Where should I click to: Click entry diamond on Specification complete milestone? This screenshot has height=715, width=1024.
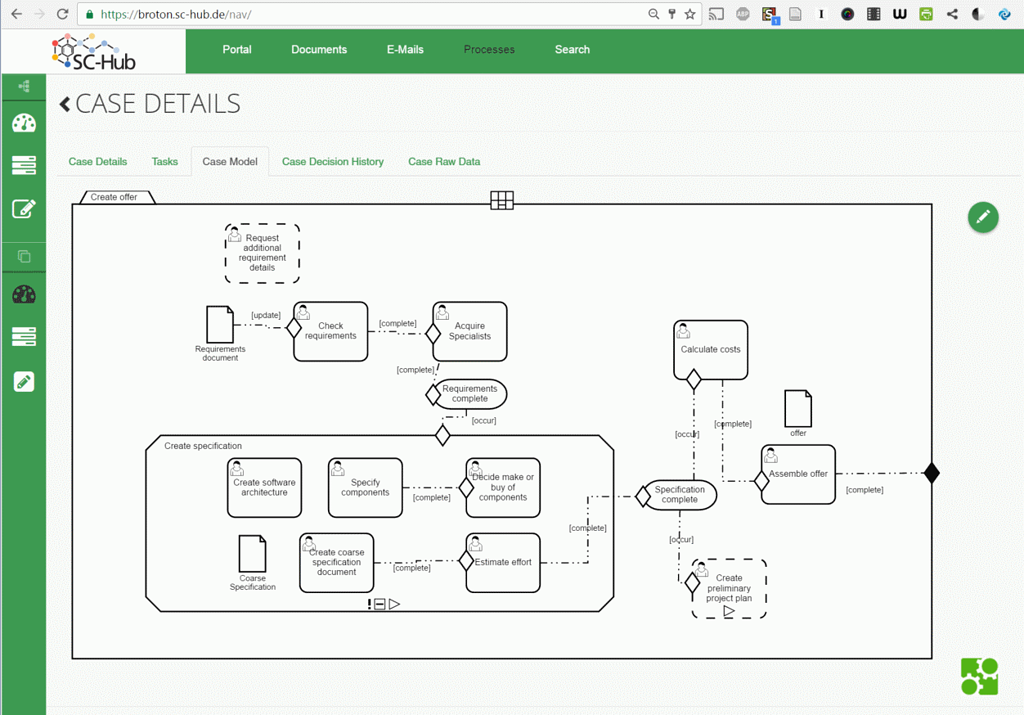coord(643,495)
